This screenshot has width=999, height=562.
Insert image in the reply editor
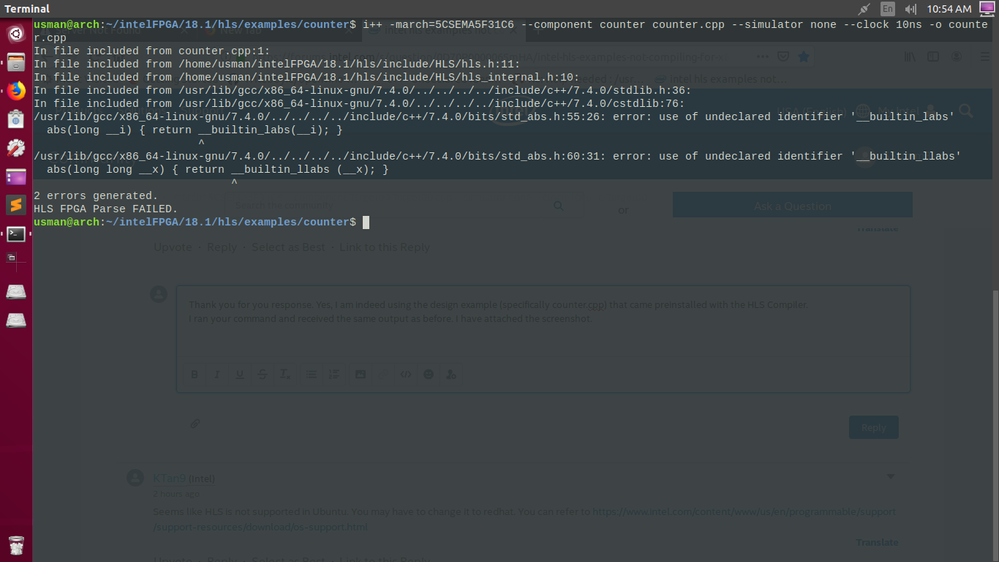point(360,374)
